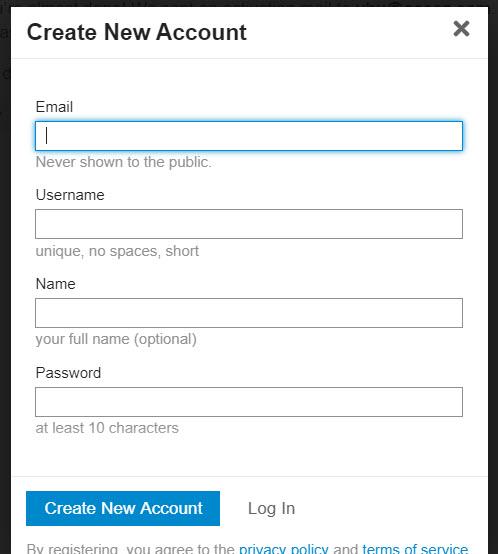Click inside the Password field
This screenshot has height=554, width=498.
(249, 402)
